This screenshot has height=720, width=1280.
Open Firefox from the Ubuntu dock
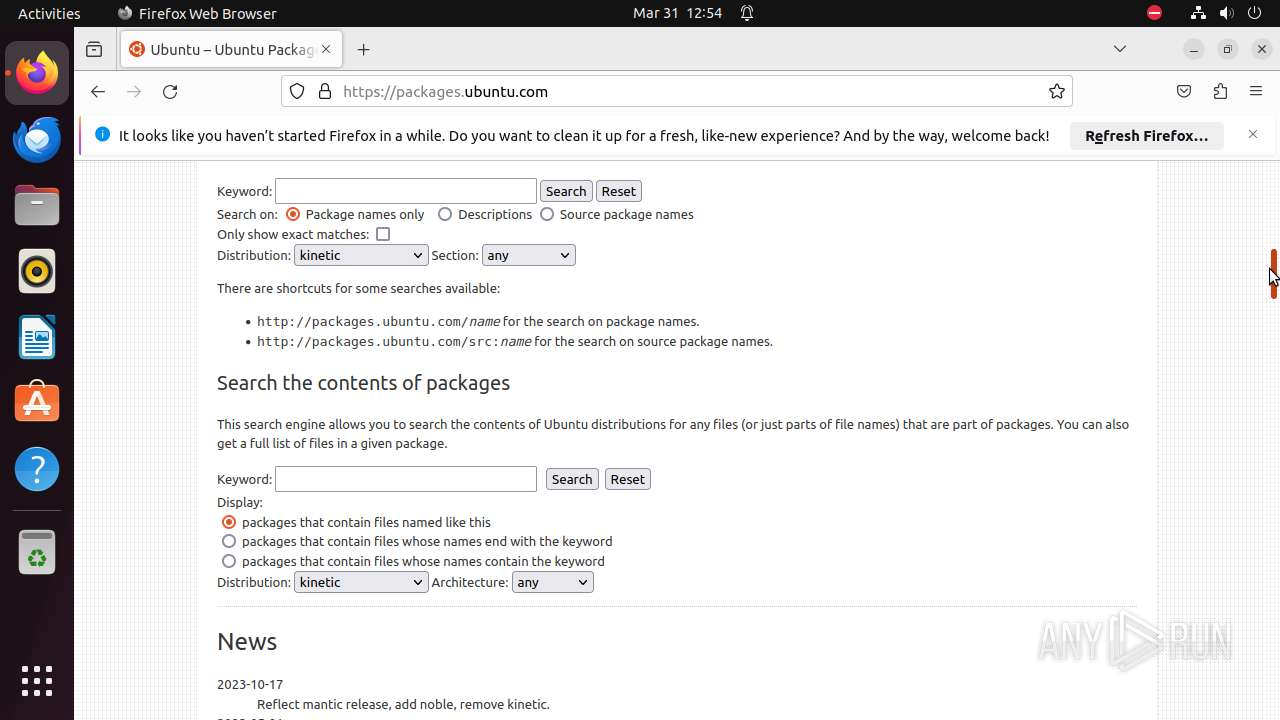tap(37, 73)
